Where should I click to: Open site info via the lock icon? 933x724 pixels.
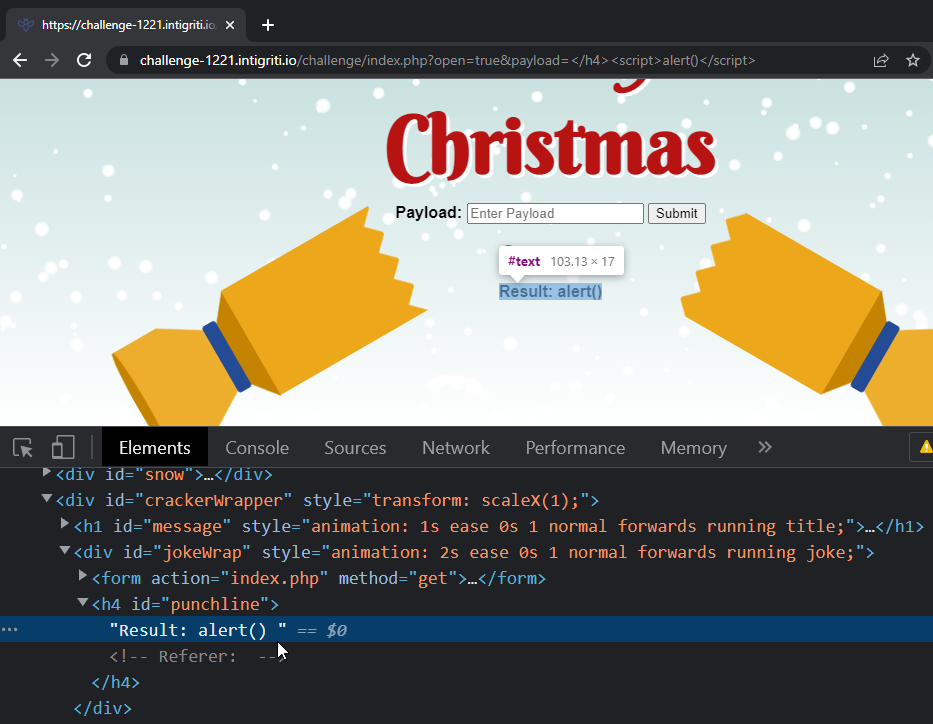[124, 60]
